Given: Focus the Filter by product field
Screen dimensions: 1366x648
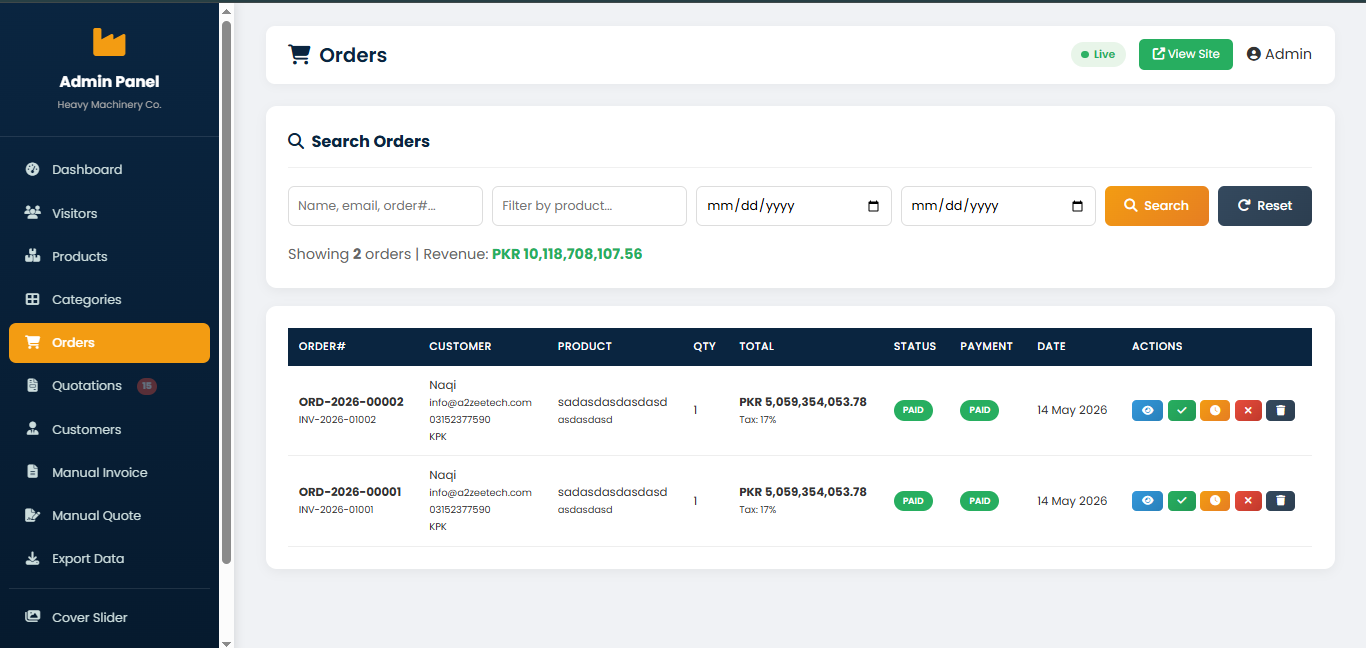Looking at the screenshot, I should click(589, 206).
